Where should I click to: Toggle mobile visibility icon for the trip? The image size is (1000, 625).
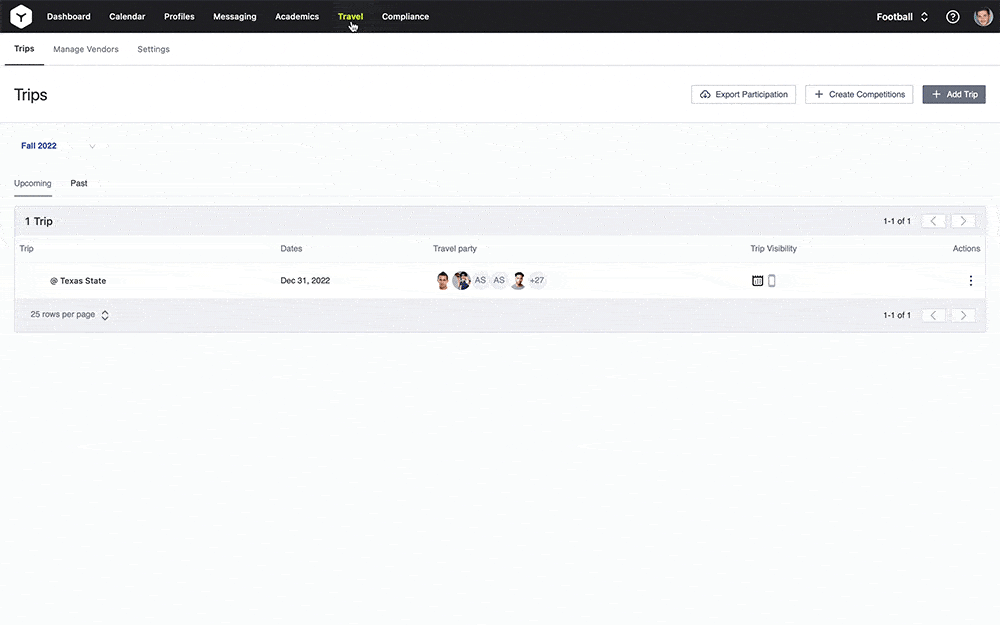(x=772, y=281)
